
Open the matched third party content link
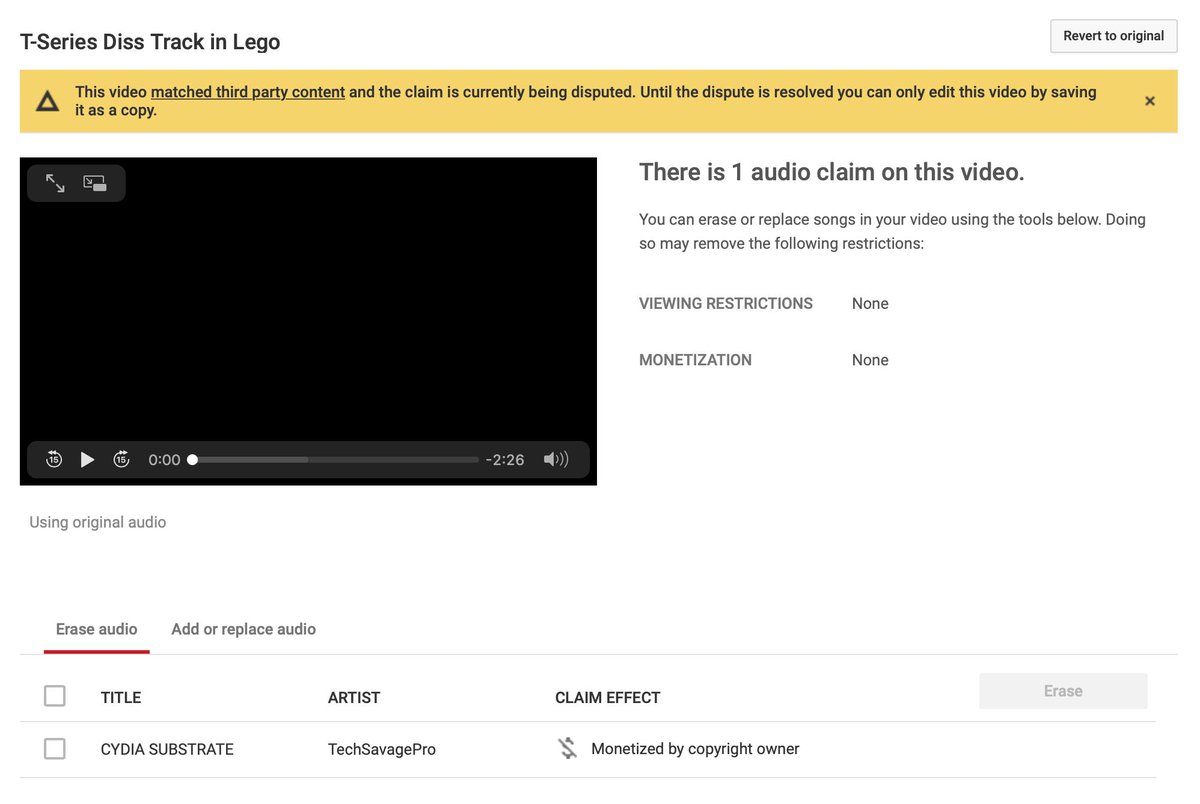click(248, 92)
